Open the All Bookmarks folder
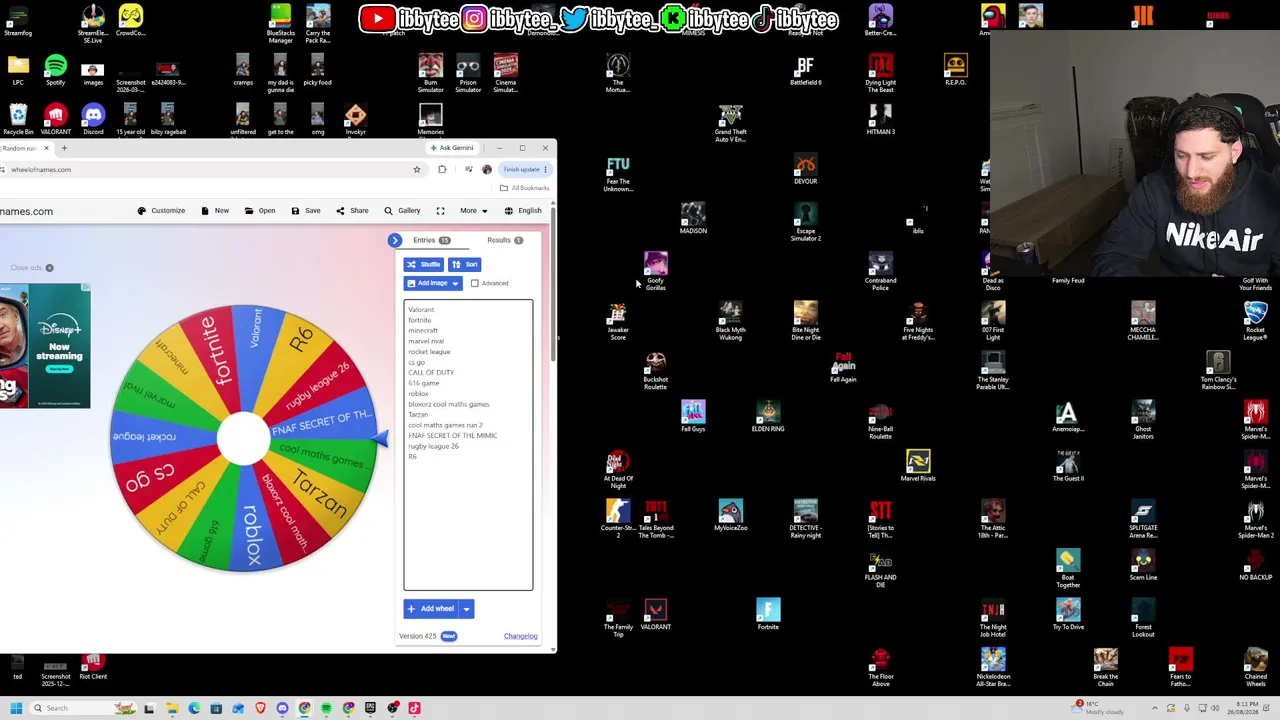The height and width of the screenshot is (720, 1280). 525,188
